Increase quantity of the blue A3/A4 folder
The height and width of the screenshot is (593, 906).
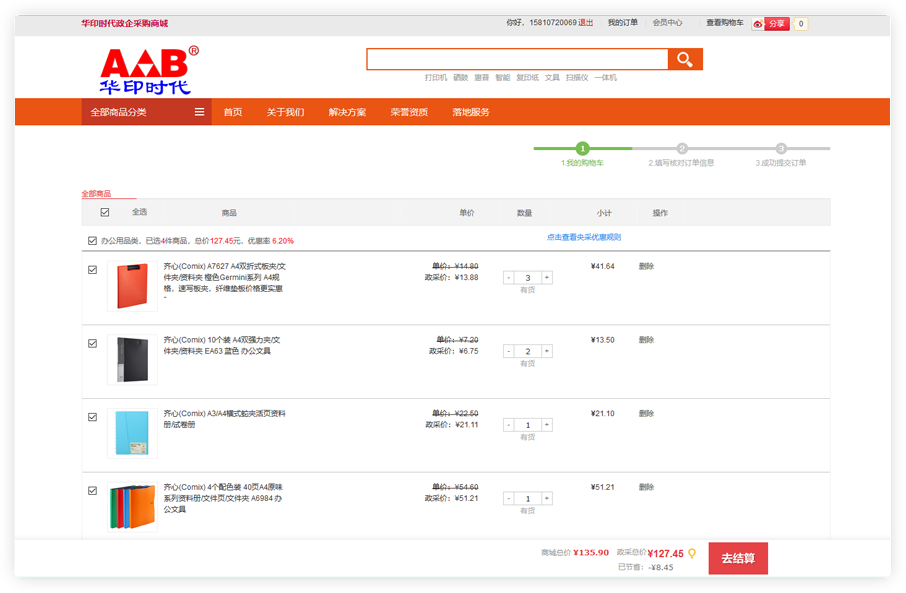point(546,426)
